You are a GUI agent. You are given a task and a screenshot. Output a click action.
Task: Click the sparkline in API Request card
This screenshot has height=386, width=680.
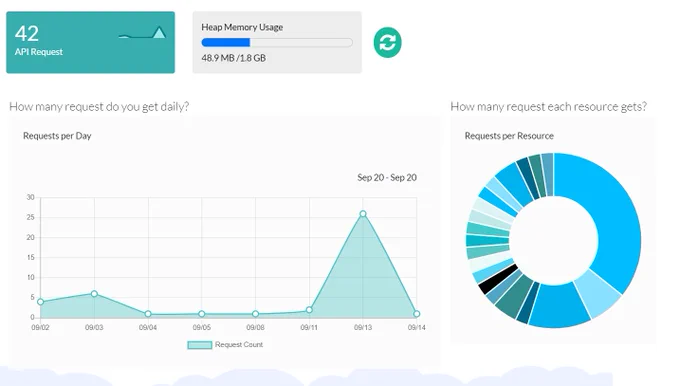coord(142,33)
